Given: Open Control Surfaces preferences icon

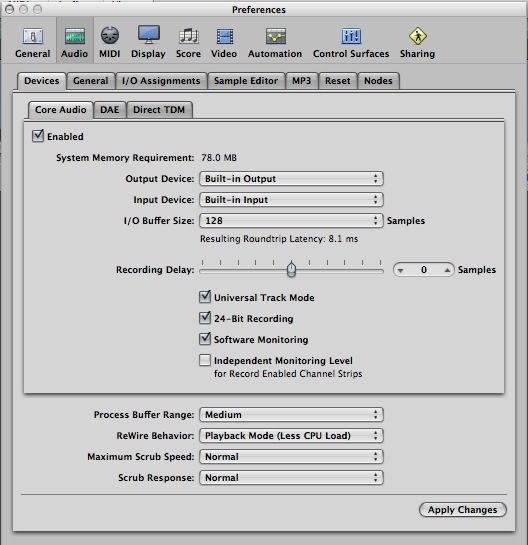Looking at the screenshot, I should [351, 36].
